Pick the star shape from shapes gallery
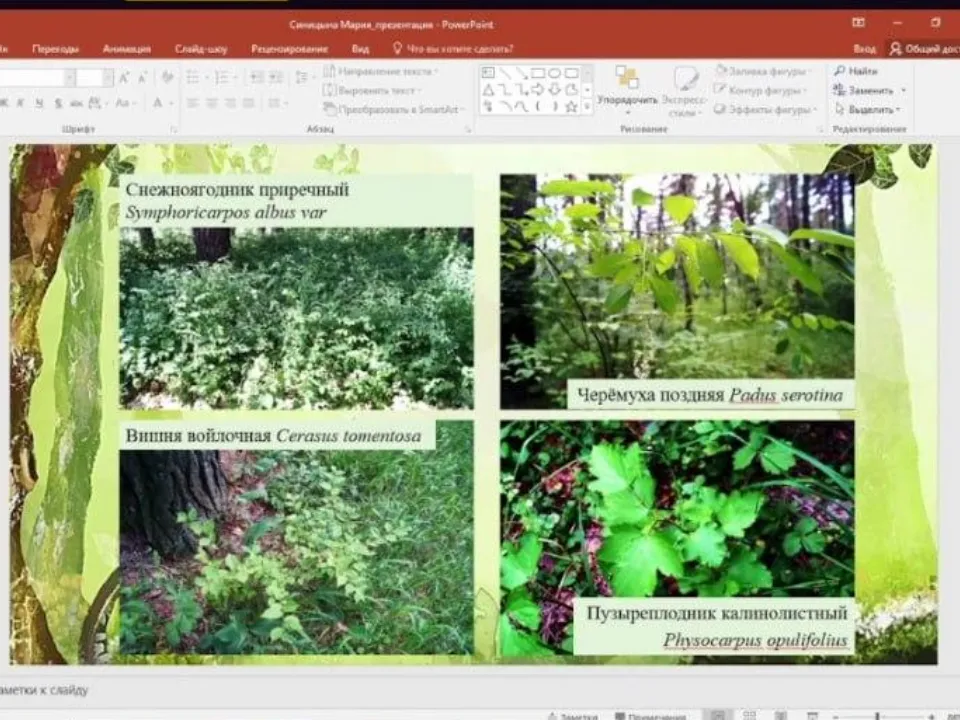The image size is (960, 720). pyautogui.click(x=571, y=106)
